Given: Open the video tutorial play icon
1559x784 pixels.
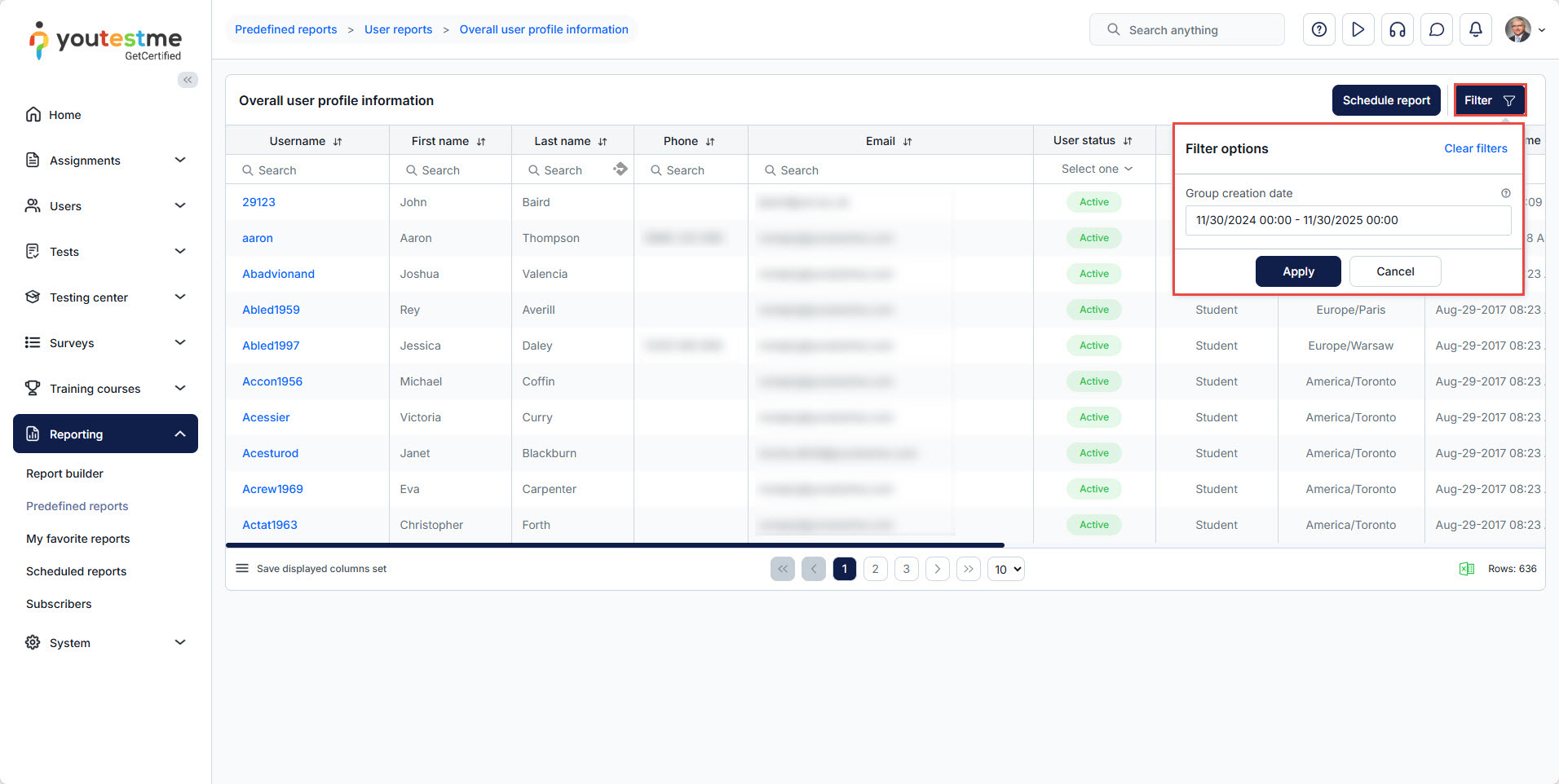Looking at the screenshot, I should click(x=1358, y=30).
